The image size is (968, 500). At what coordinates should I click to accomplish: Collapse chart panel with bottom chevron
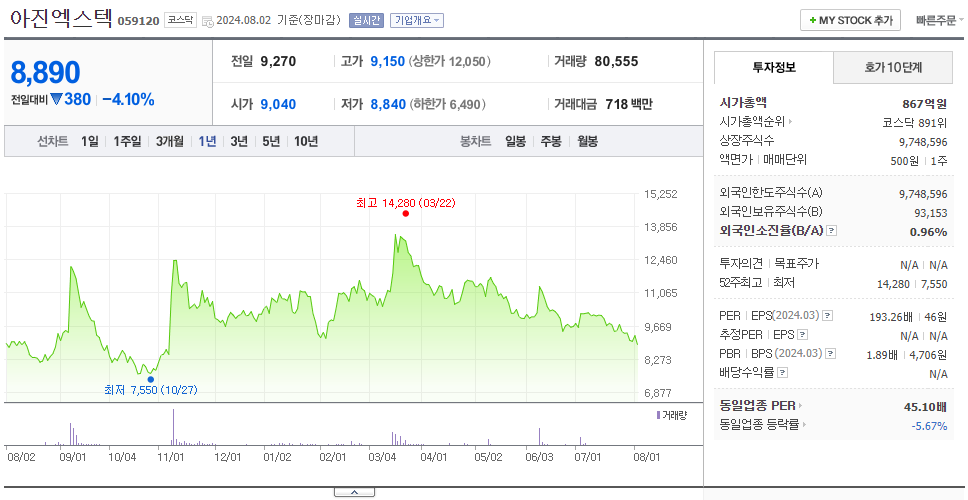click(x=354, y=493)
